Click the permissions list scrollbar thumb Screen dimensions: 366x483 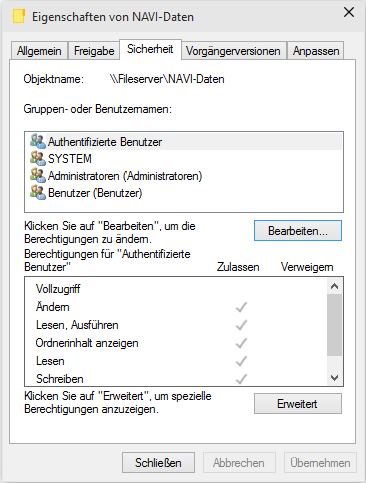pos(334,325)
